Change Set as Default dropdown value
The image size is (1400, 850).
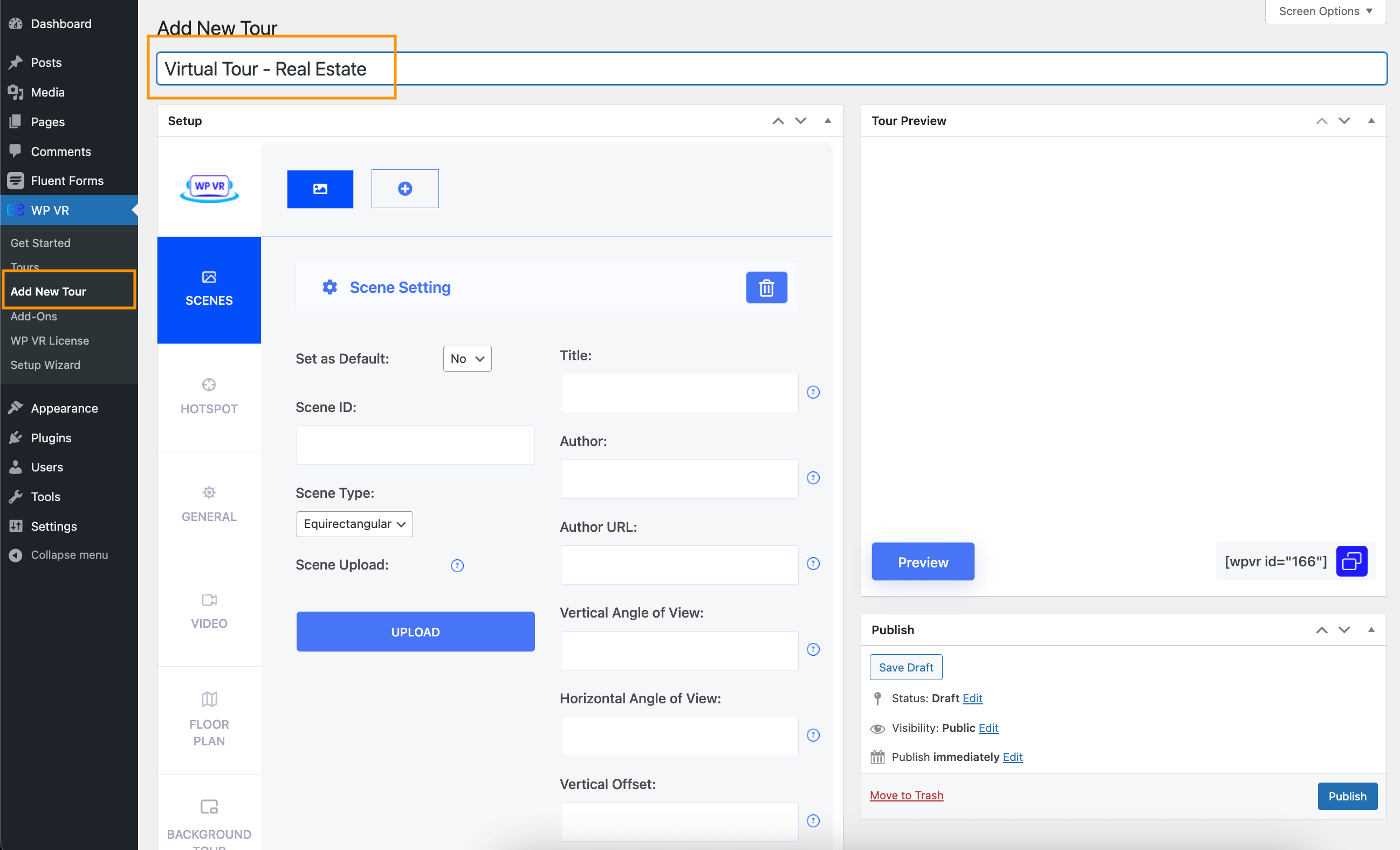[467, 358]
